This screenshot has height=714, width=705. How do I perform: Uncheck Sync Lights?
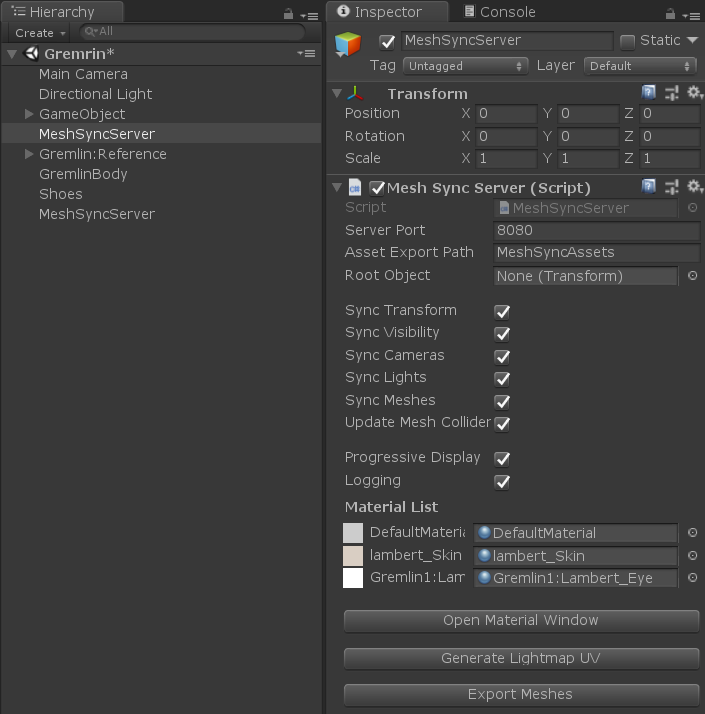point(502,379)
